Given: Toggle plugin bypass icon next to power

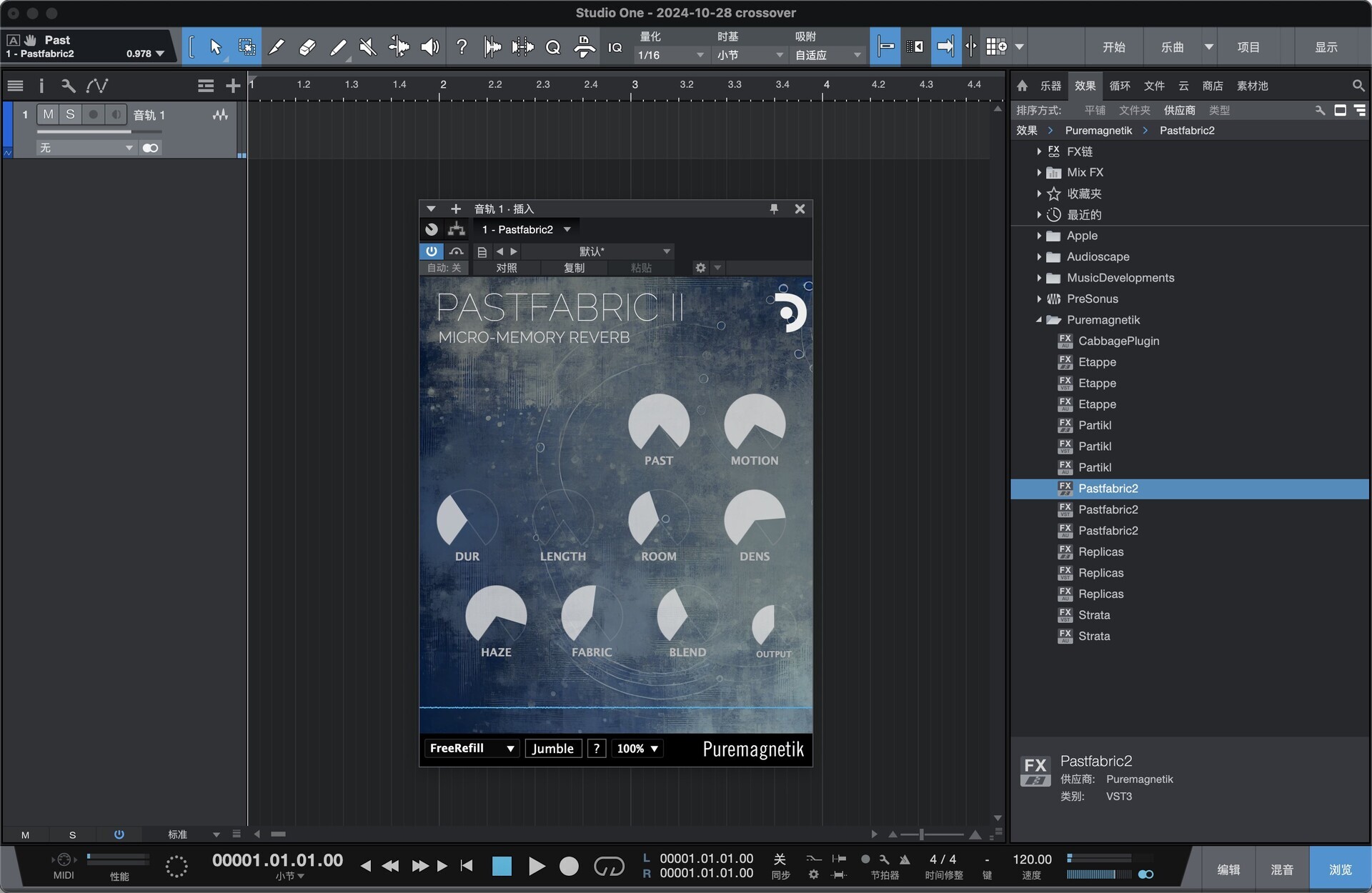Looking at the screenshot, I should 456,251.
